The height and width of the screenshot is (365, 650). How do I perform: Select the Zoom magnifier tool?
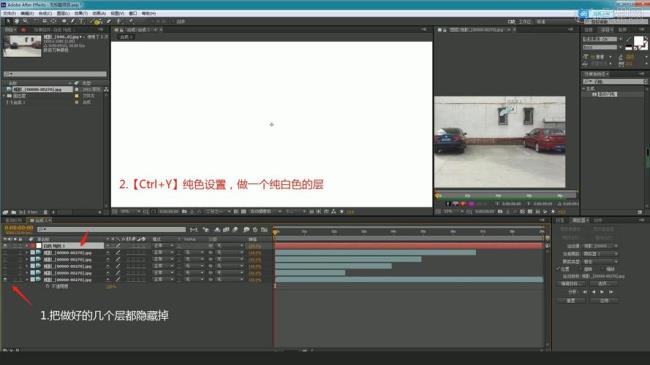point(25,21)
